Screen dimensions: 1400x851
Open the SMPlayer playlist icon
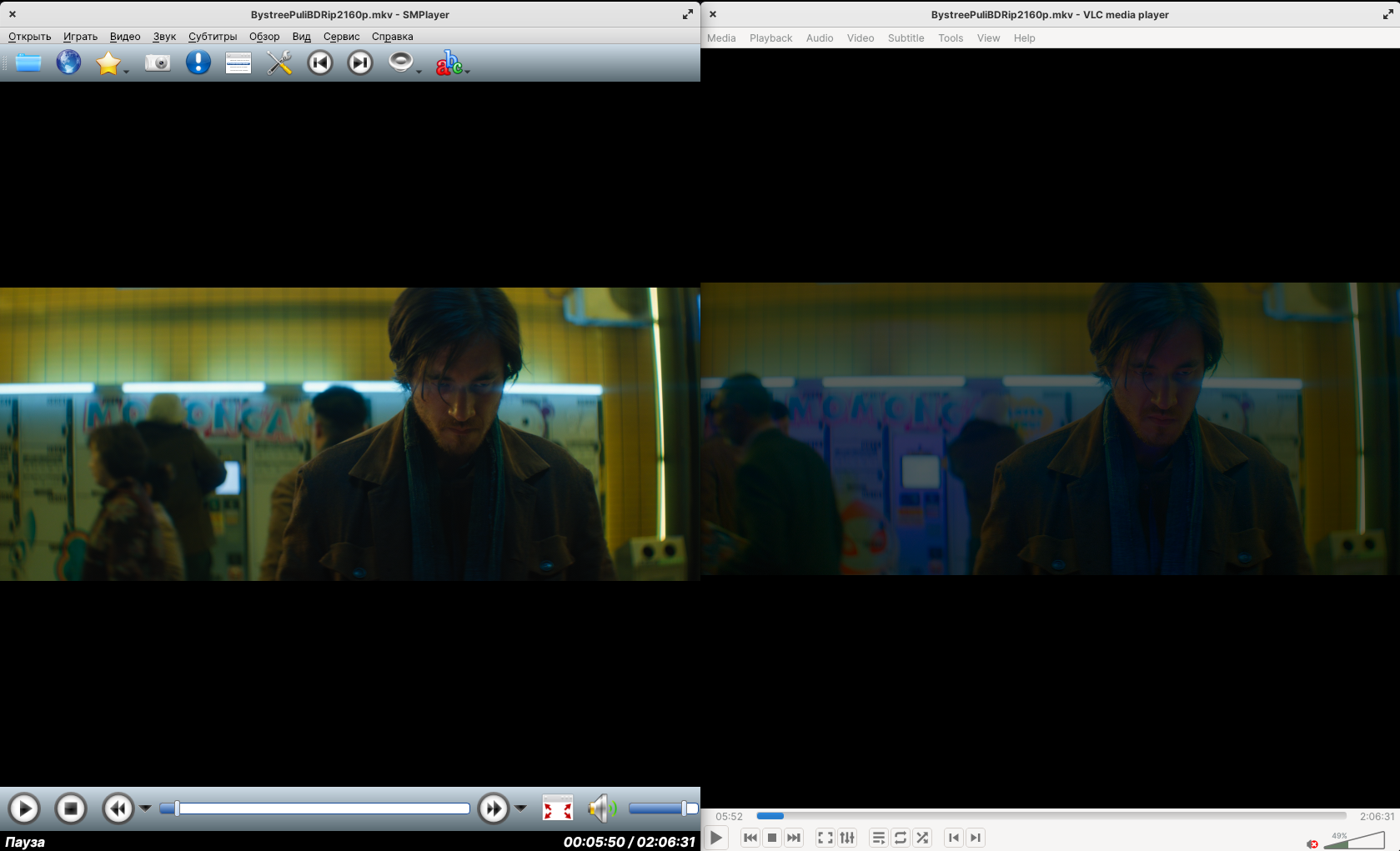pos(238,63)
